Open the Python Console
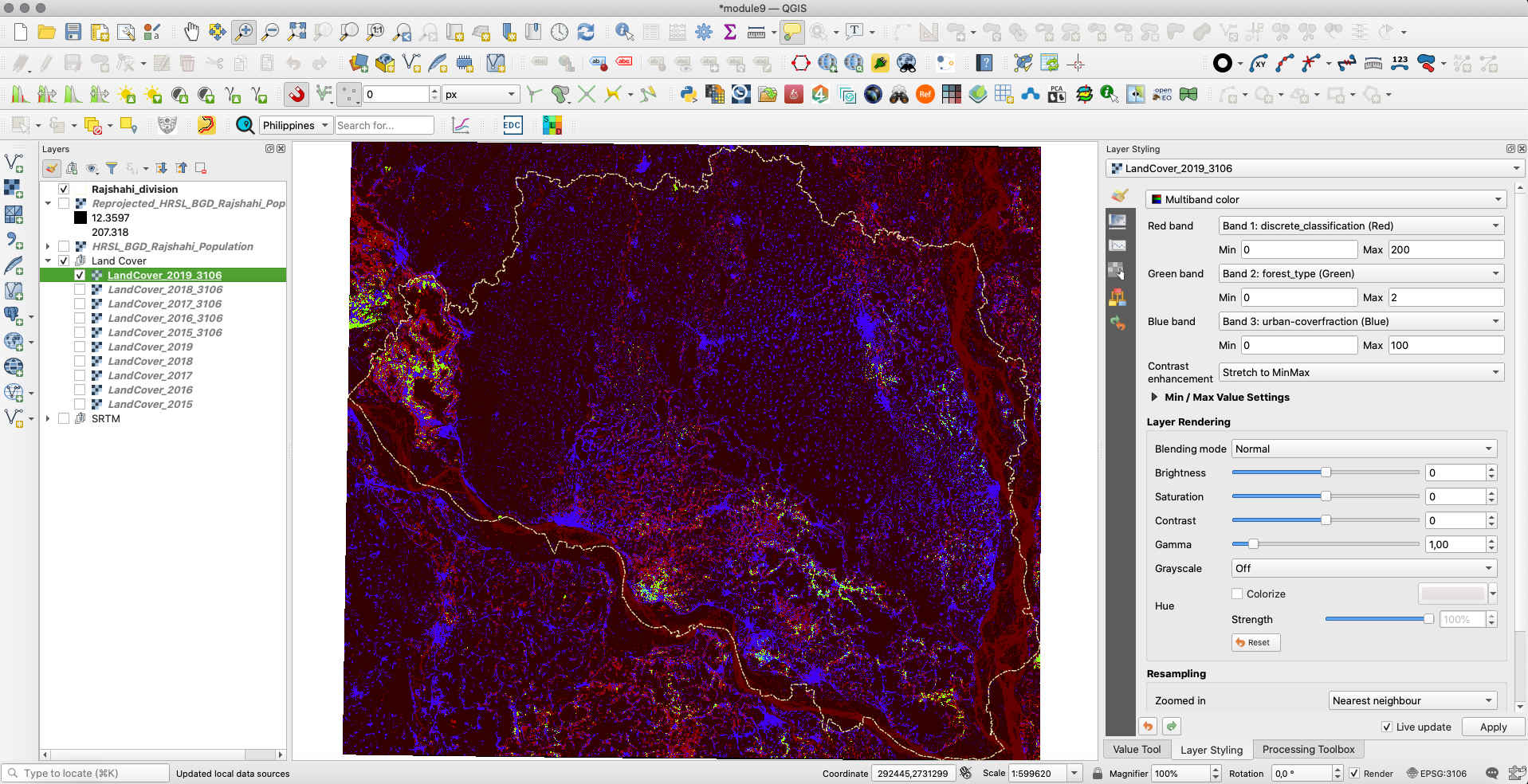1528x784 pixels. (x=689, y=95)
